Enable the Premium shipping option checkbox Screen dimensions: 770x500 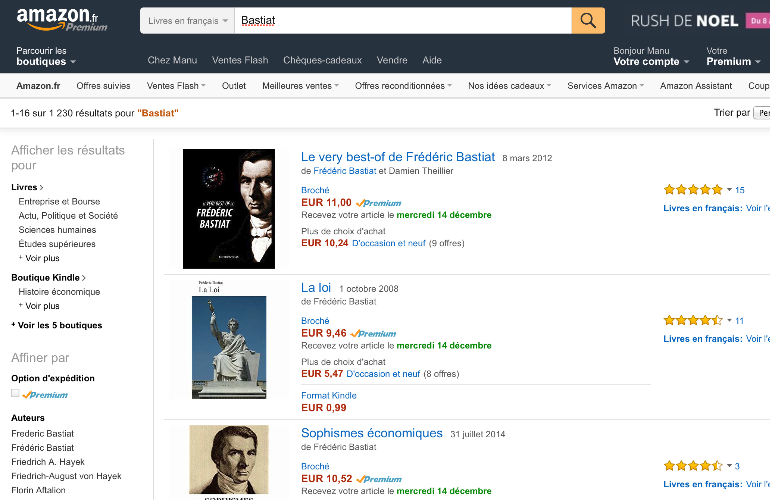tap(16, 394)
